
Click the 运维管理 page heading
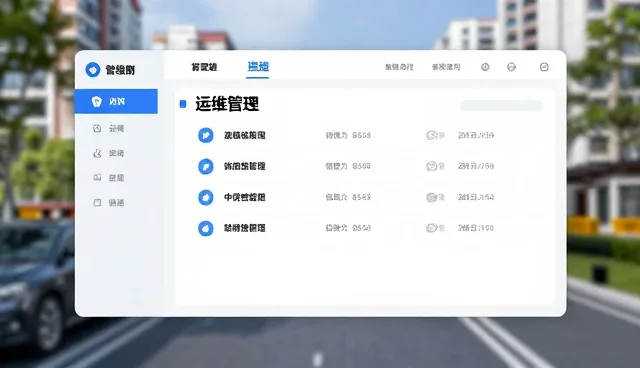(x=227, y=104)
